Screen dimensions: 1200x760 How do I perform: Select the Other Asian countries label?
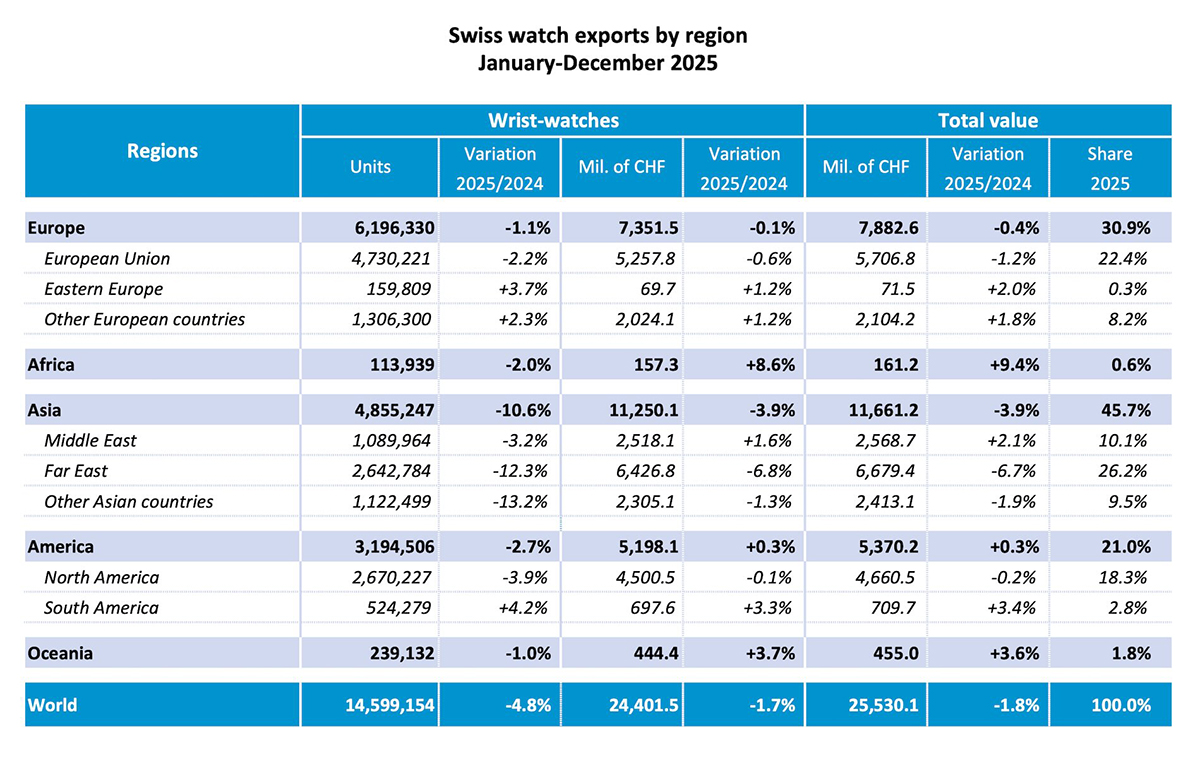coord(128,501)
